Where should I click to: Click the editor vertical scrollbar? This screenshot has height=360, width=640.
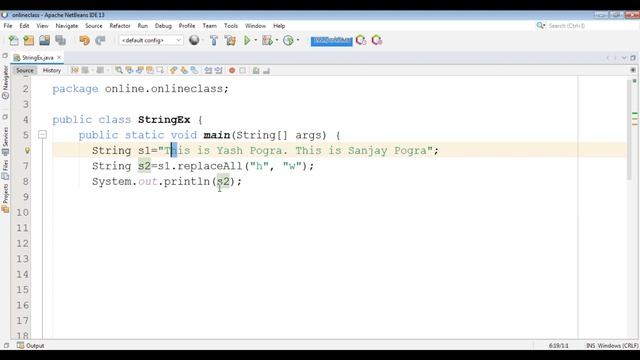(629, 131)
